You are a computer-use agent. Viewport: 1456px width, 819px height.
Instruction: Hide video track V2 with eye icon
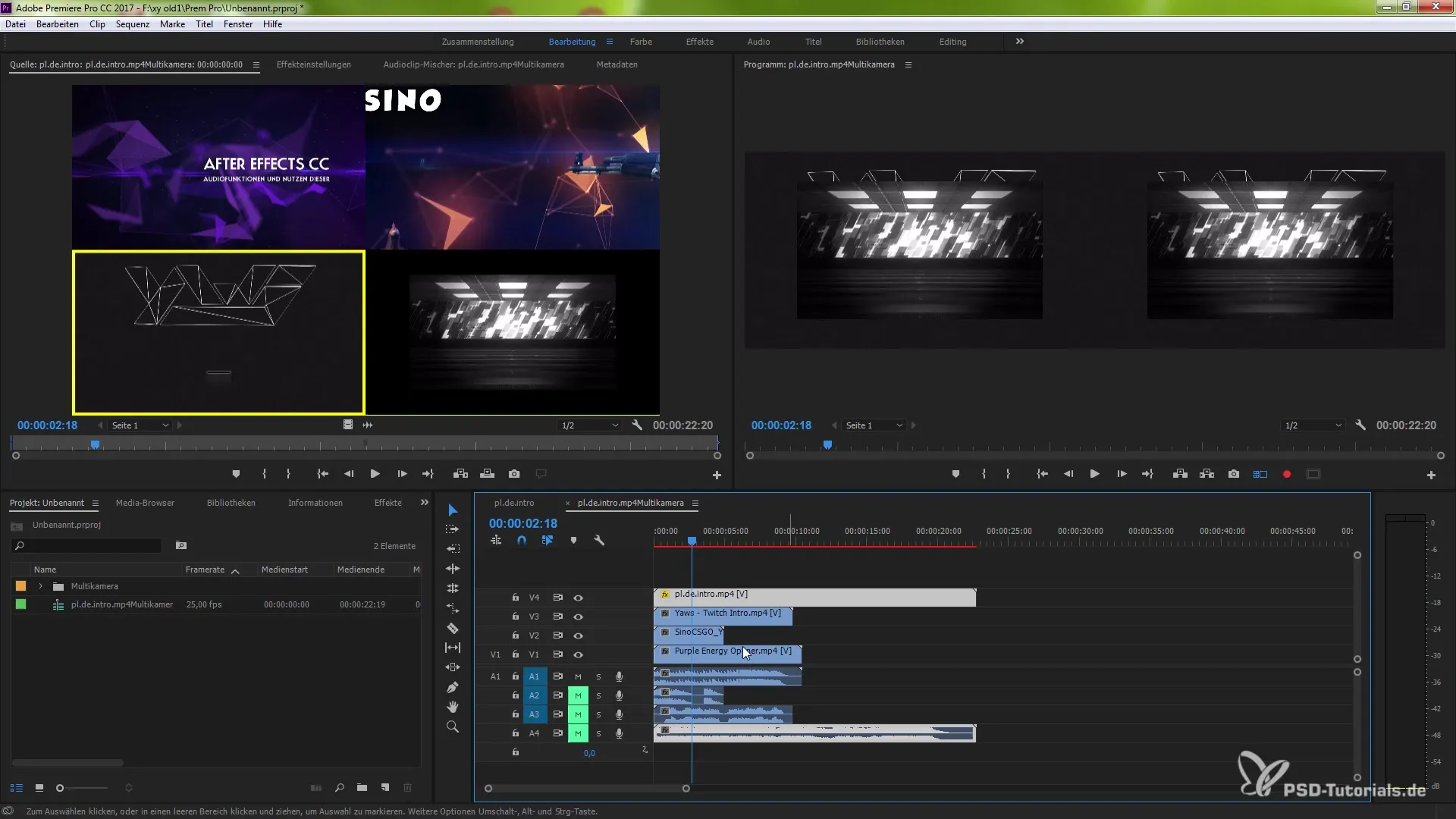point(579,635)
